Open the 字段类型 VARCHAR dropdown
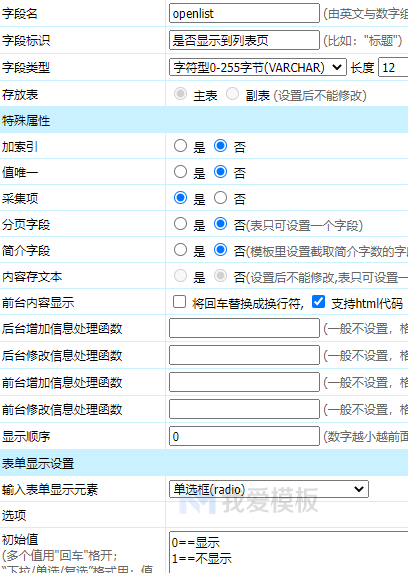The height and width of the screenshot is (573, 408). 258,67
